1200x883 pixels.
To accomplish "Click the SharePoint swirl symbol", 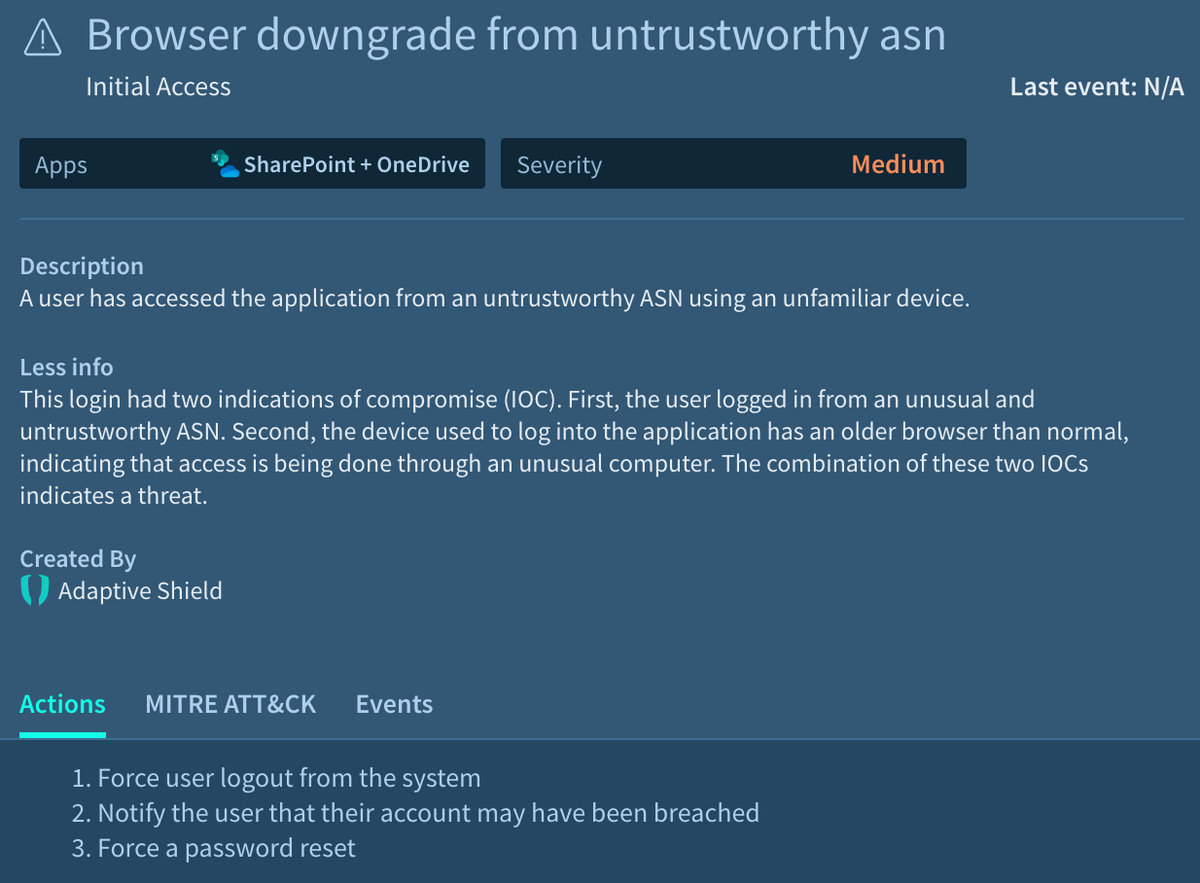I will (x=218, y=159).
